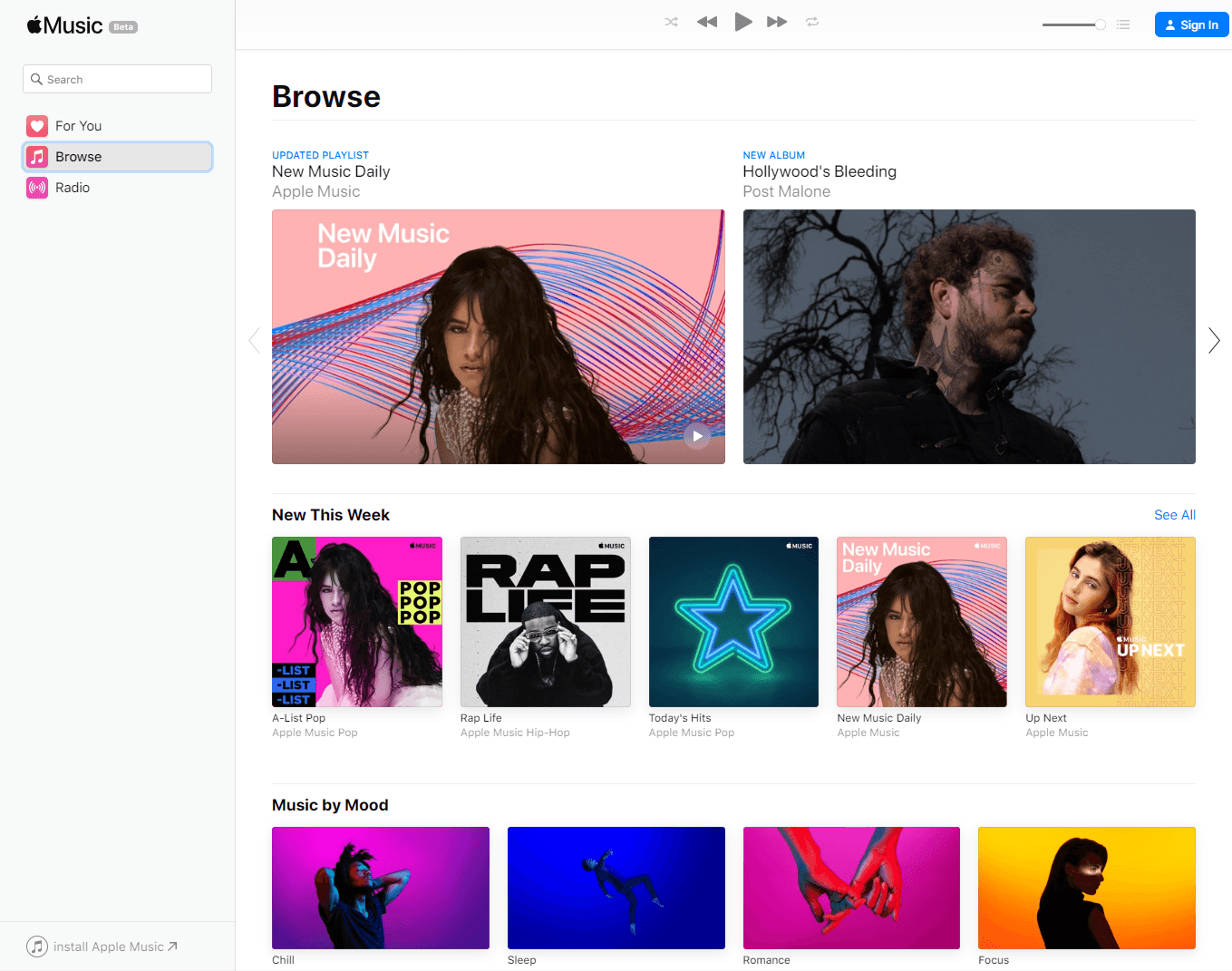Viewport: 1232px width, 971px height.
Task: Focus the Search input field
Action: pyautogui.click(x=117, y=79)
